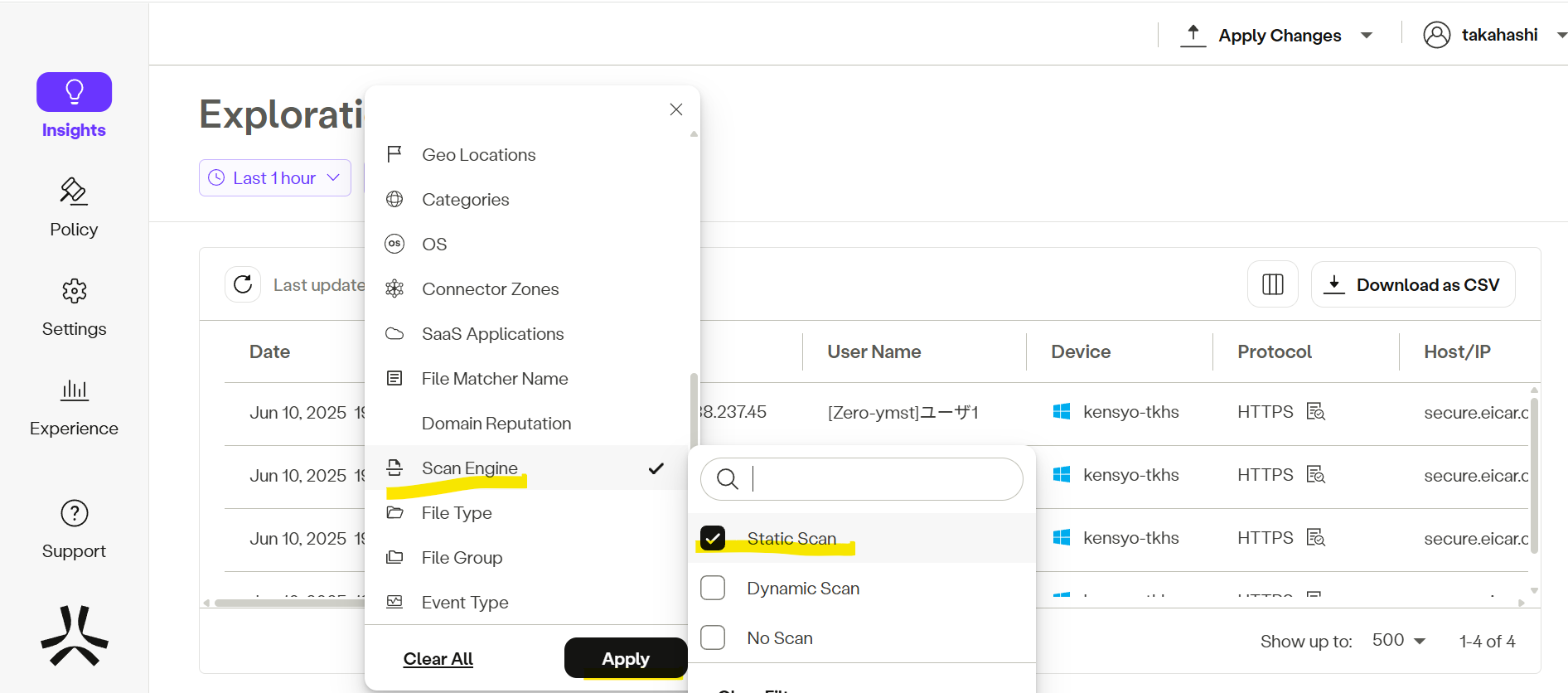
Task: Close the filter panel with X
Action: 676,109
